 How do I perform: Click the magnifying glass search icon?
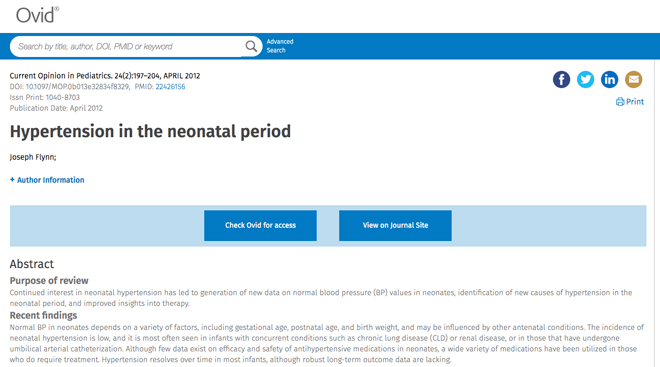(251, 46)
